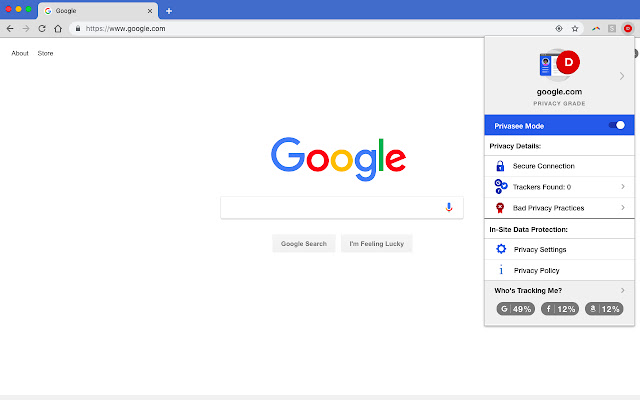Click the Secure Connection row text
640x400 pixels.
point(544,166)
